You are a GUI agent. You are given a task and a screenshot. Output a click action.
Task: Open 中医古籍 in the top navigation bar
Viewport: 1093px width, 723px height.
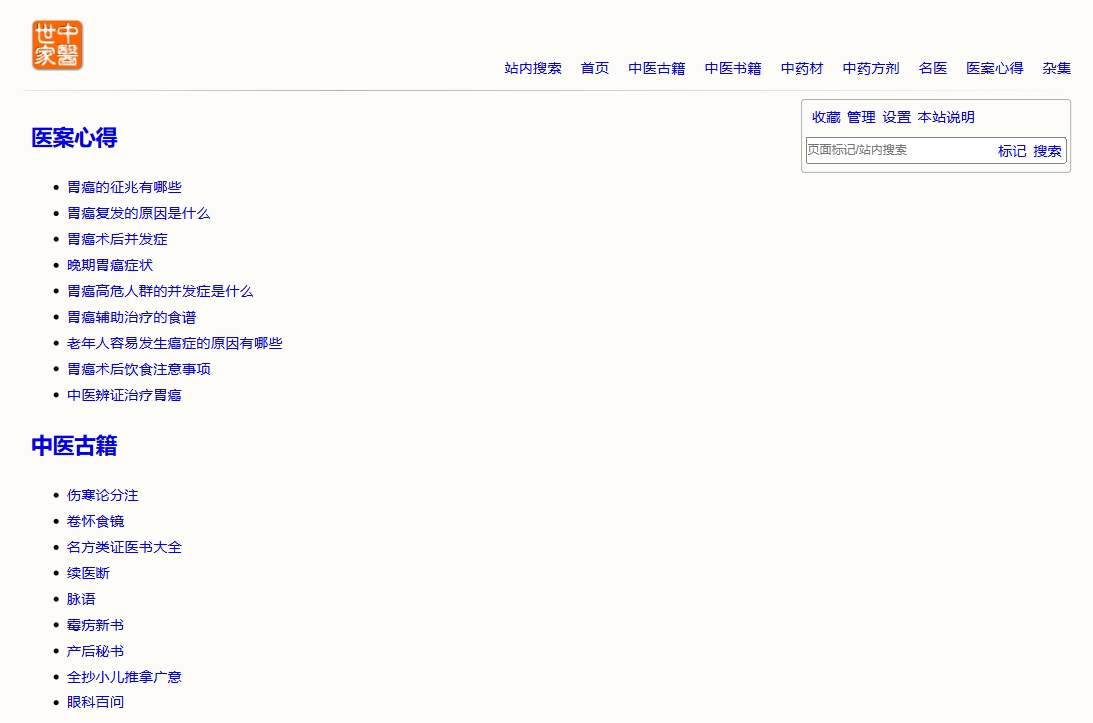(x=657, y=68)
